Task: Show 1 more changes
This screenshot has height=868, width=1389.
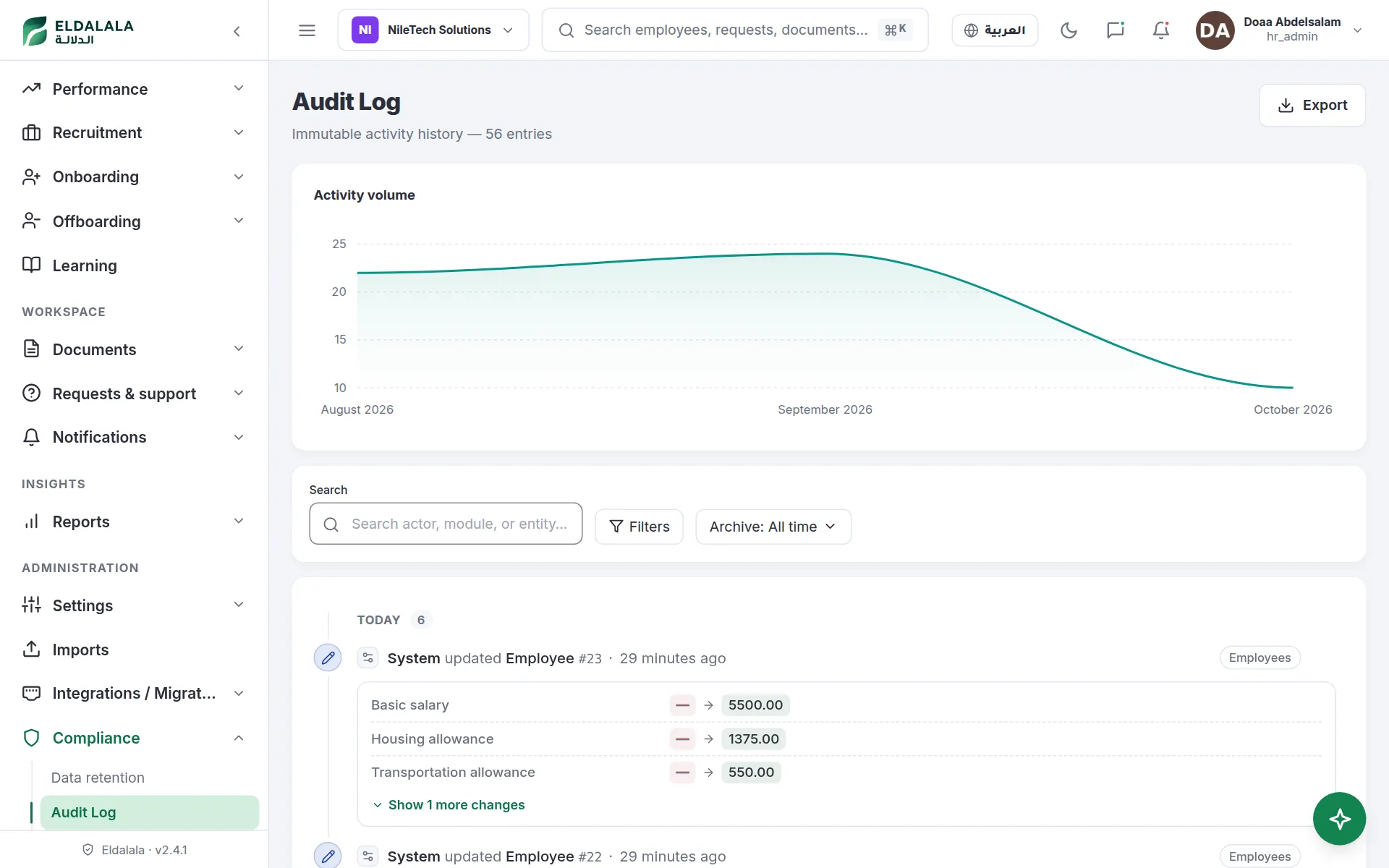Action: tap(449, 805)
